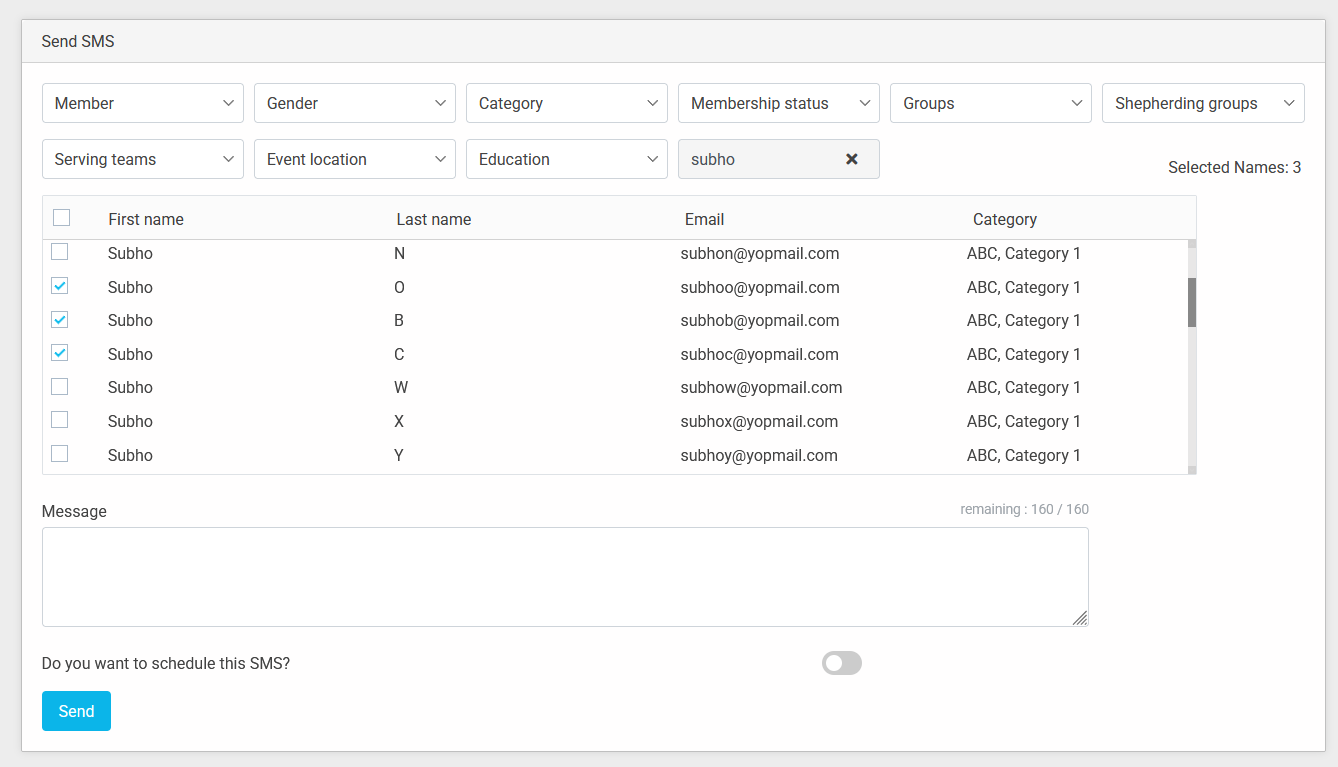Click the Email column header
Image resolution: width=1338 pixels, height=767 pixels.
tap(704, 219)
